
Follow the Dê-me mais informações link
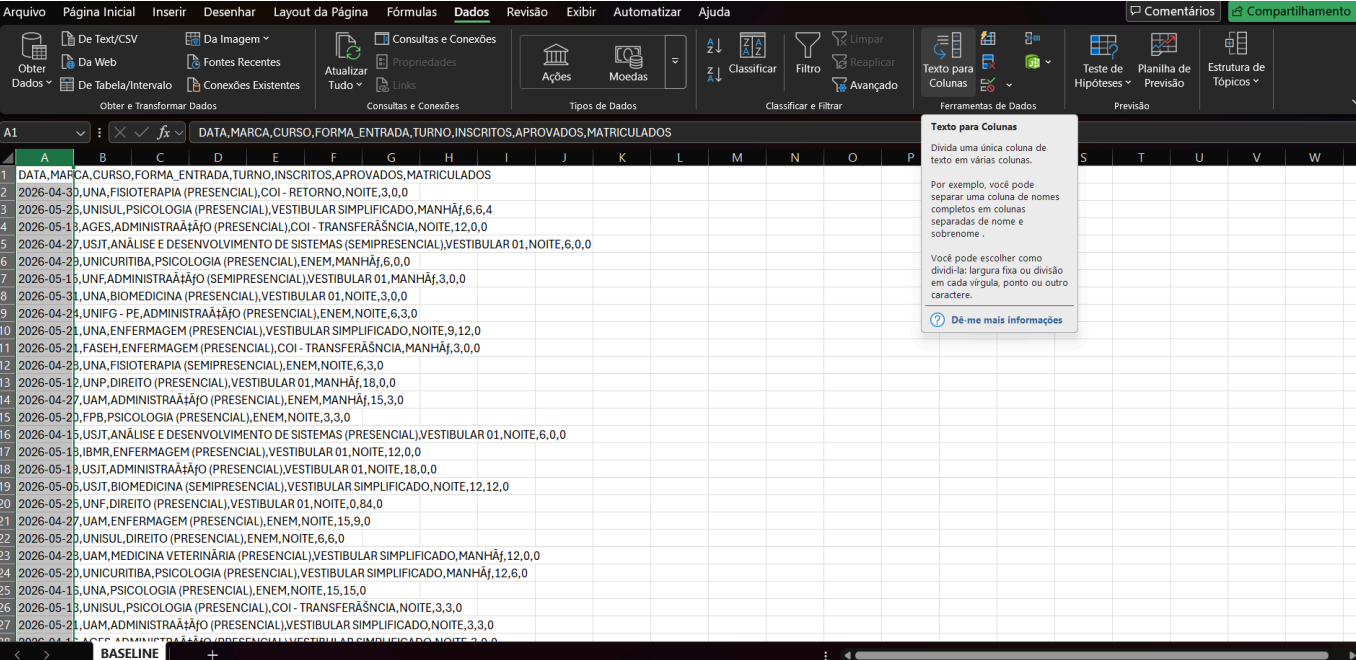tap(1007, 320)
